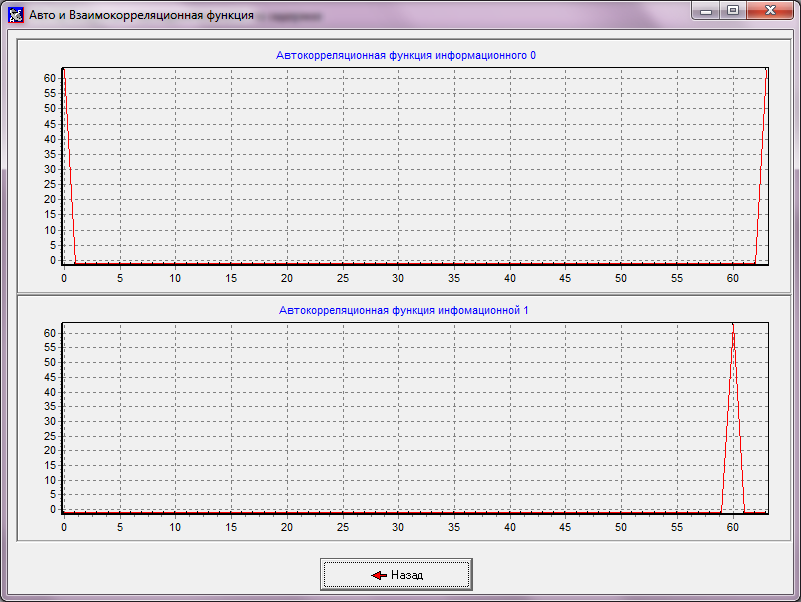Viewport: 801px width, 602px height.
Task: Click the title 'Автокорреляционная функция информационного 0'
Action: coord(406,55)
